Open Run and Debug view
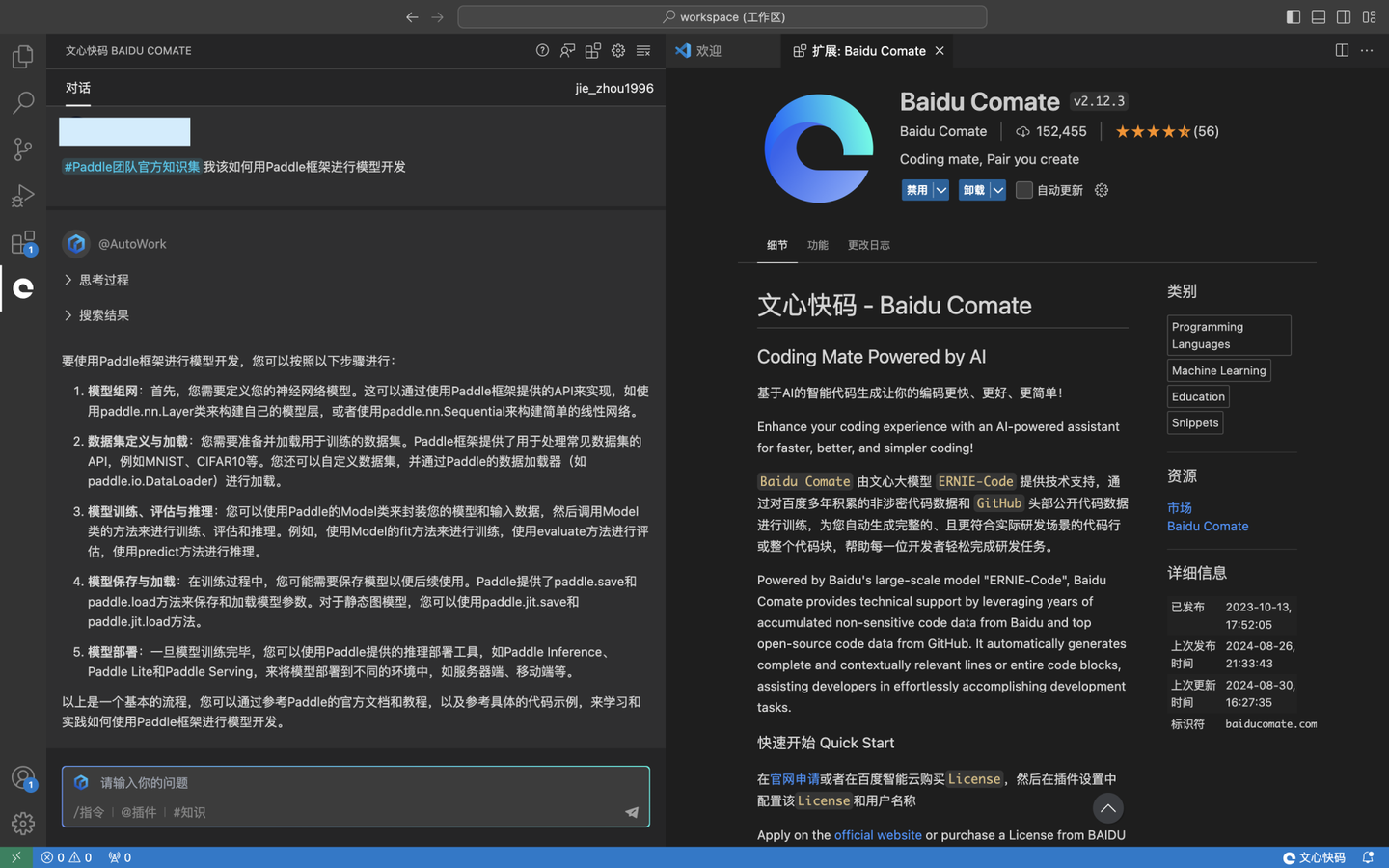1389x868 pixels. click(23, 195)
